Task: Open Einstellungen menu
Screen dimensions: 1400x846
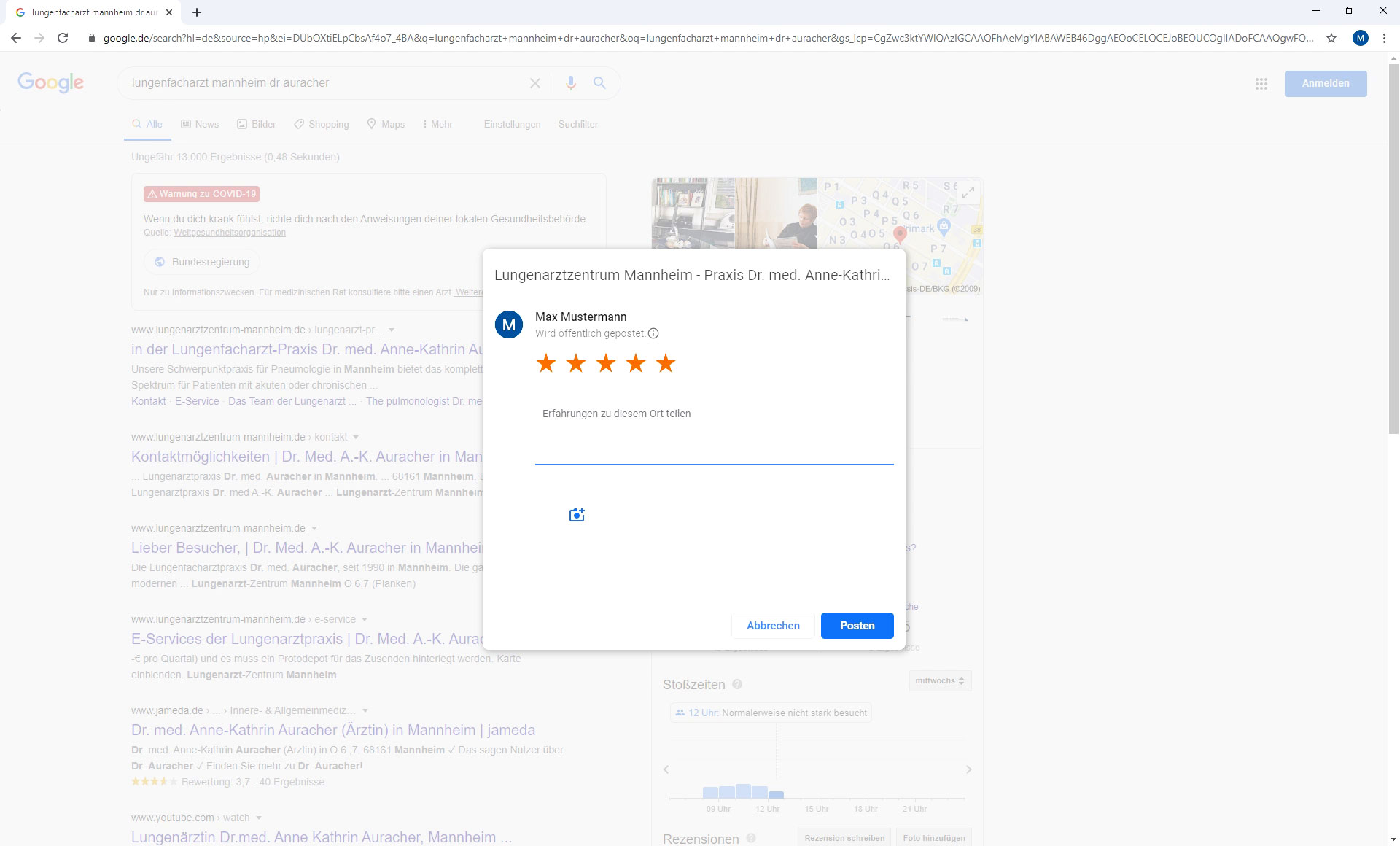Action: click(x=513, y=125)
